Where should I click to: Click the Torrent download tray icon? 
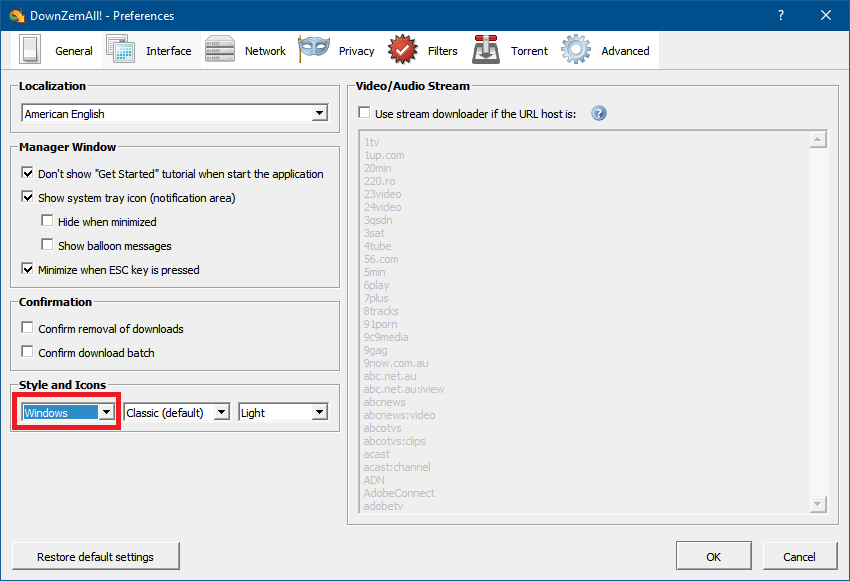(486, 50)
